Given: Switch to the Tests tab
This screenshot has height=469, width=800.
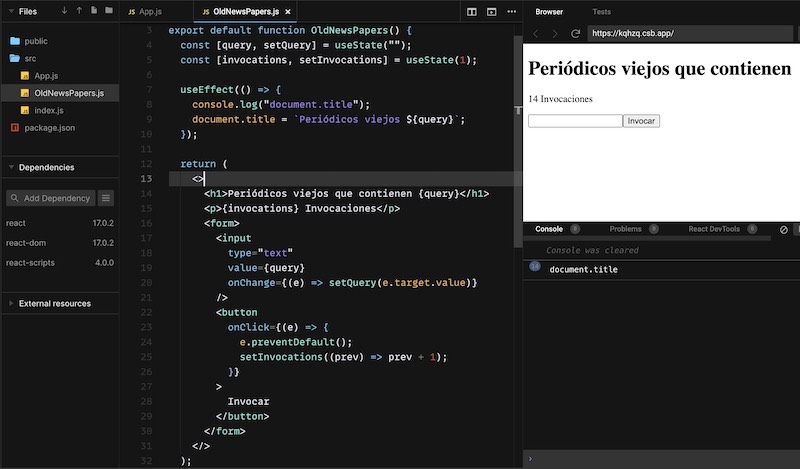Looking at the screenshot, I should (x=601, y=12).
